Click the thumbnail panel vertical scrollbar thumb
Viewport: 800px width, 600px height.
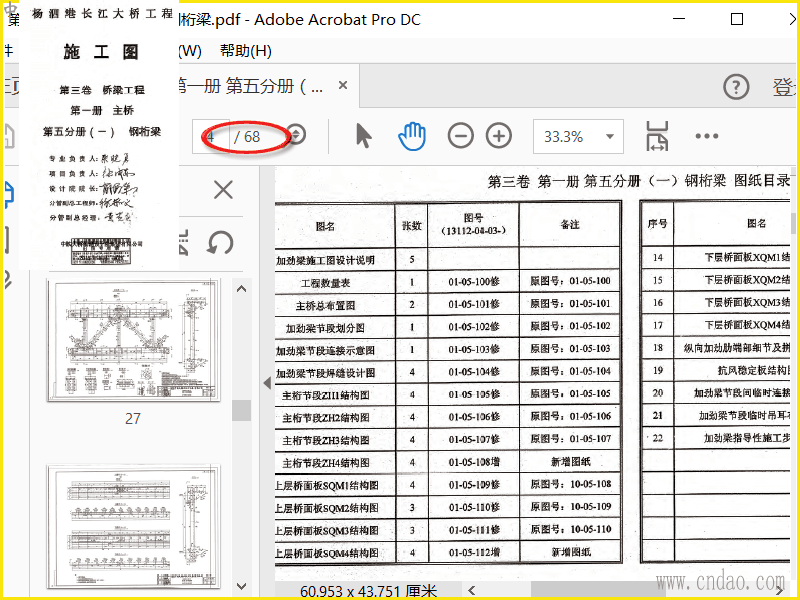tap(241, 410)
